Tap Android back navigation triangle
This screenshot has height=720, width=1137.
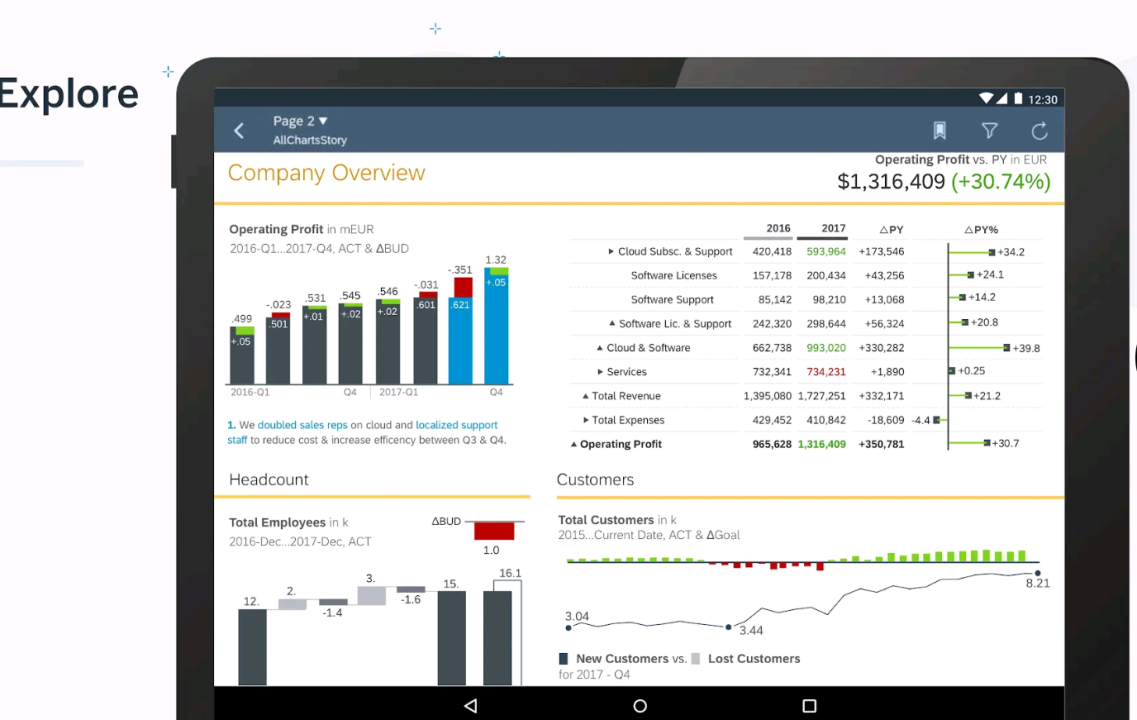pos(471,705)
